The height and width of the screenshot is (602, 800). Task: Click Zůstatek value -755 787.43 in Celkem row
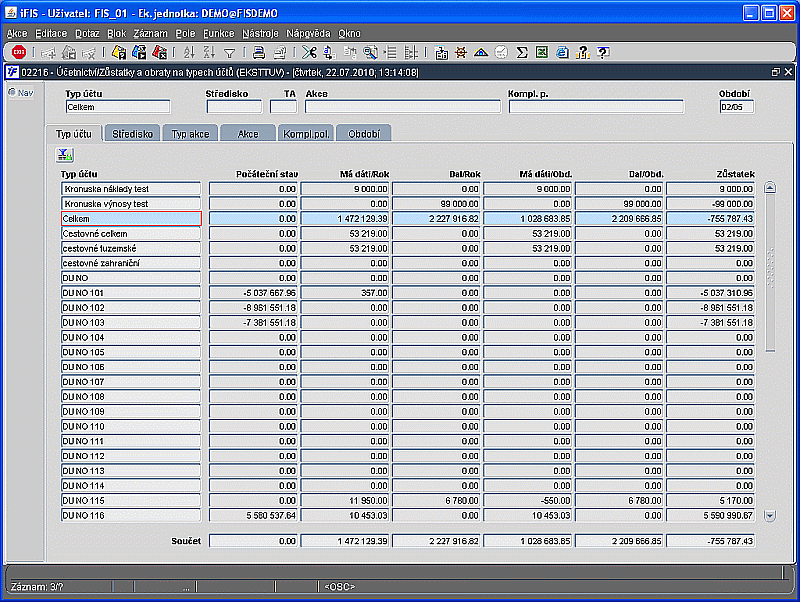711,218
